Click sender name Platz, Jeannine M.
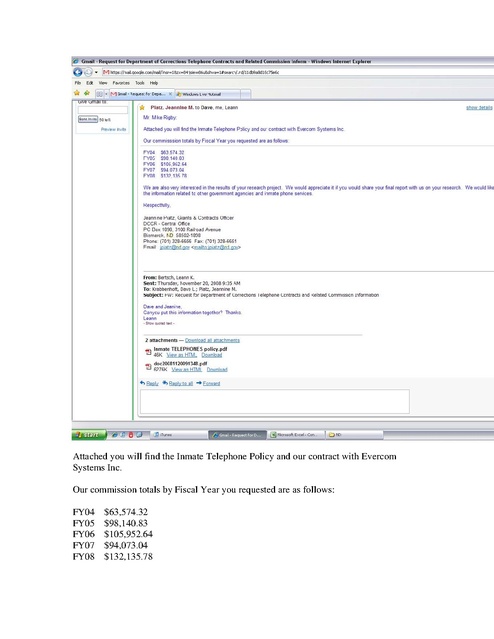 click(172, 108)
